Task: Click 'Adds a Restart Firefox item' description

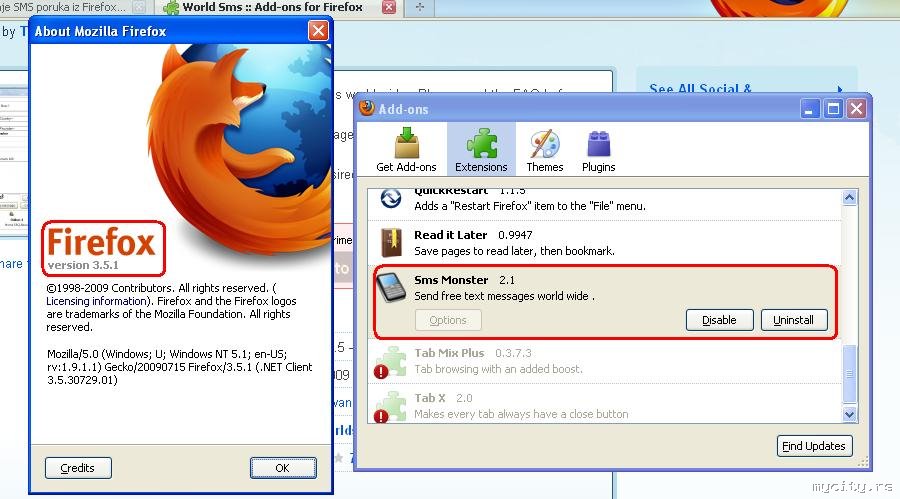Action: 530,206
